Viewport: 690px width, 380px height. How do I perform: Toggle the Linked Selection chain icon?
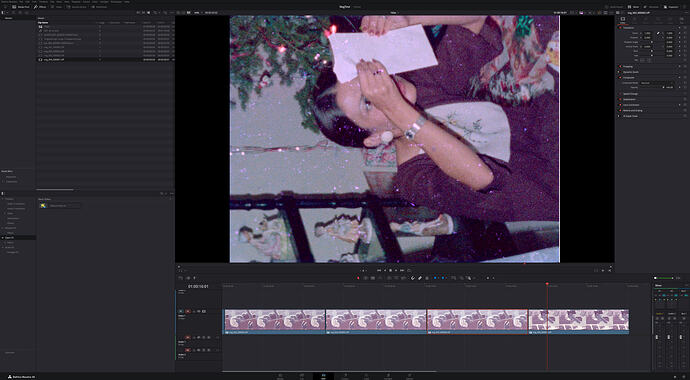point(420,278)
